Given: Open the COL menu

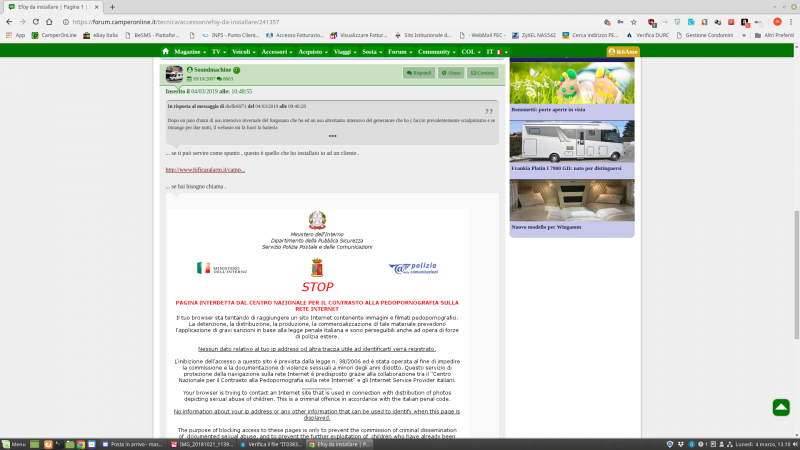Looking at the screenshot, I should (471, 52).
